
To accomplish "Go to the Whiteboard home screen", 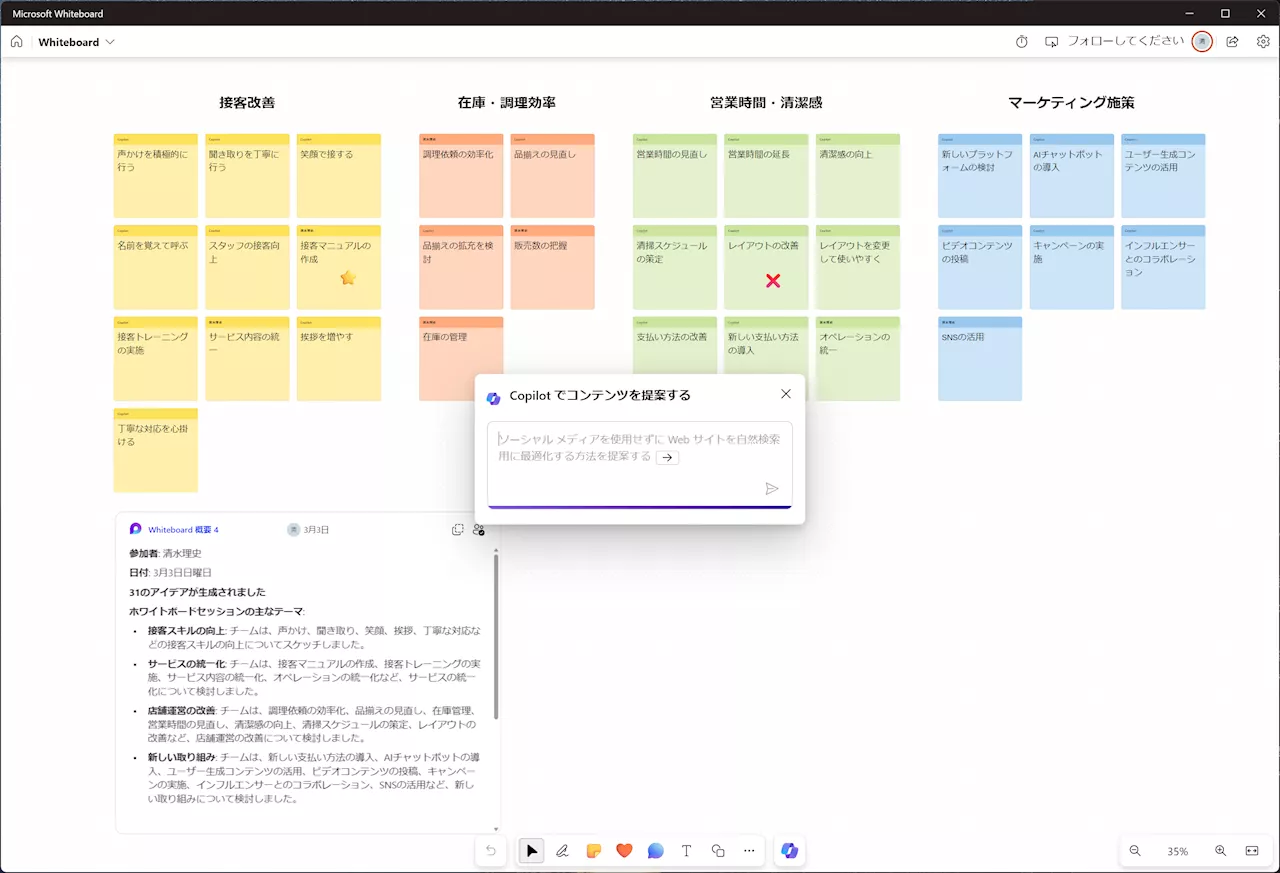I will tap(17, 42).
